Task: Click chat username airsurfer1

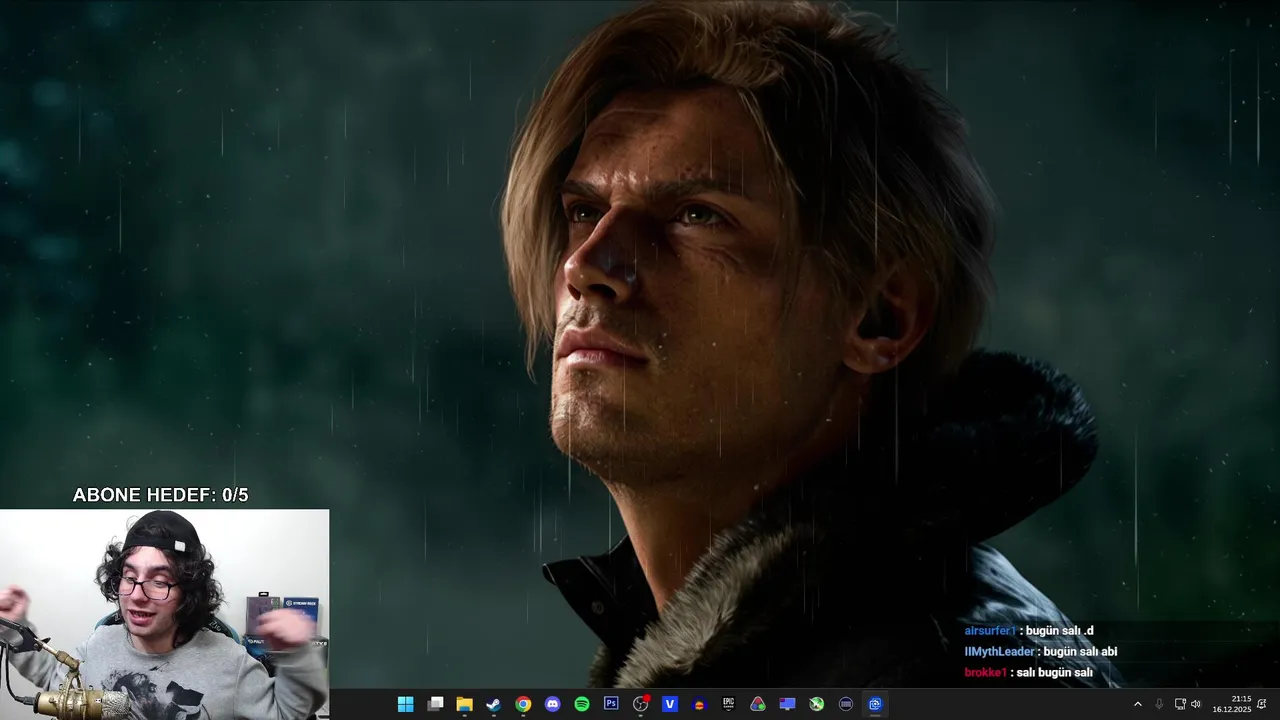Action: (990, 631)
